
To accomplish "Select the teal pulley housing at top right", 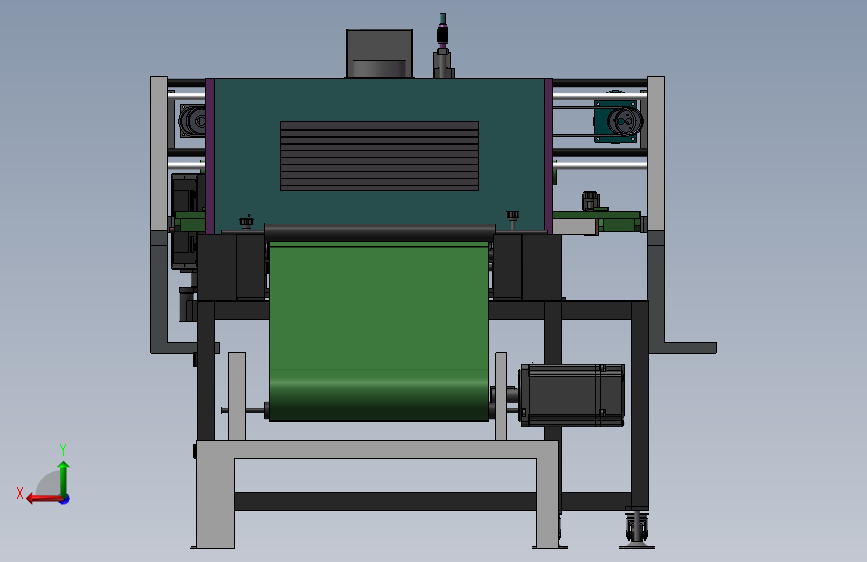I will pos(616,121).
